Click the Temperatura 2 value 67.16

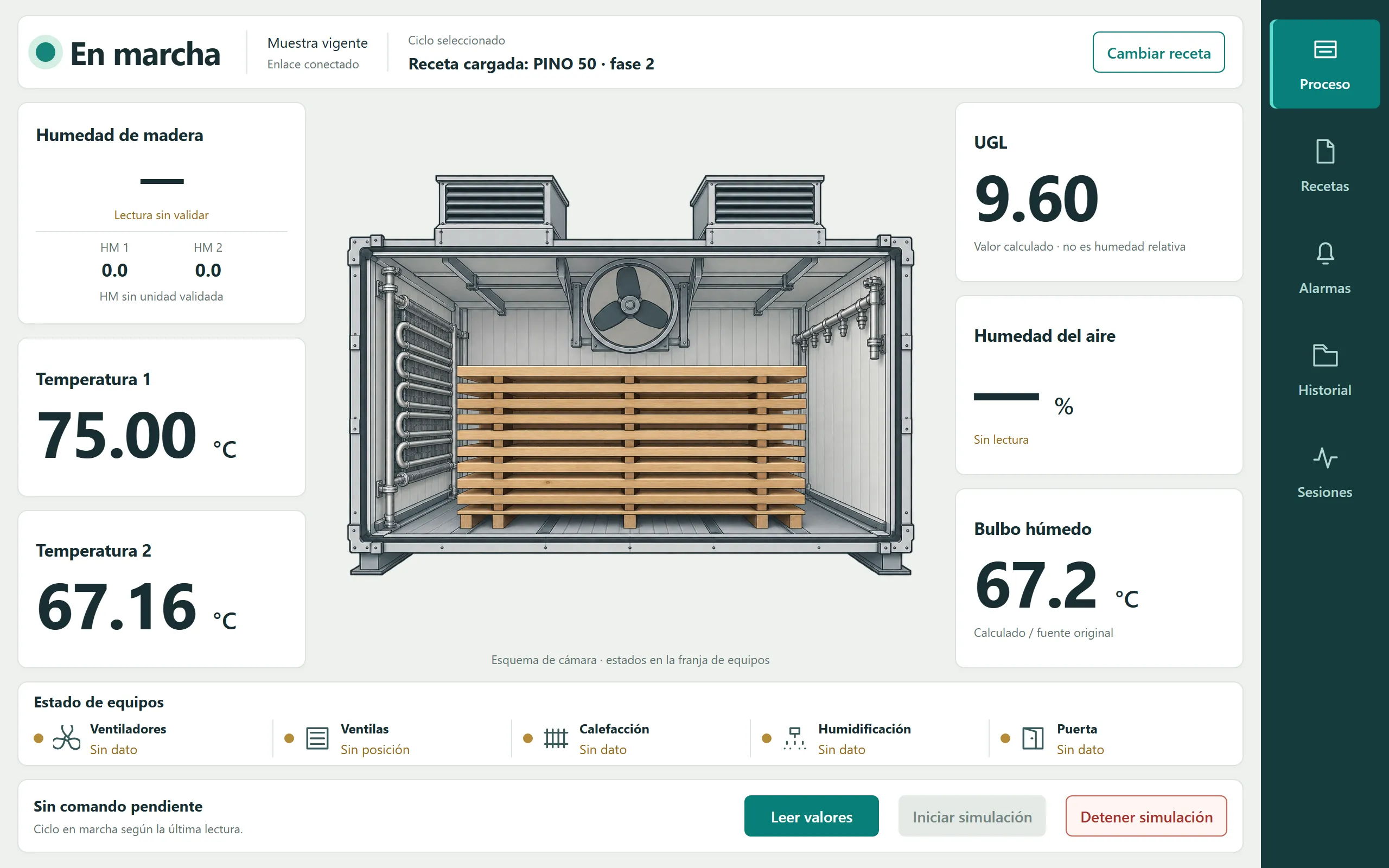pos(117,607)
